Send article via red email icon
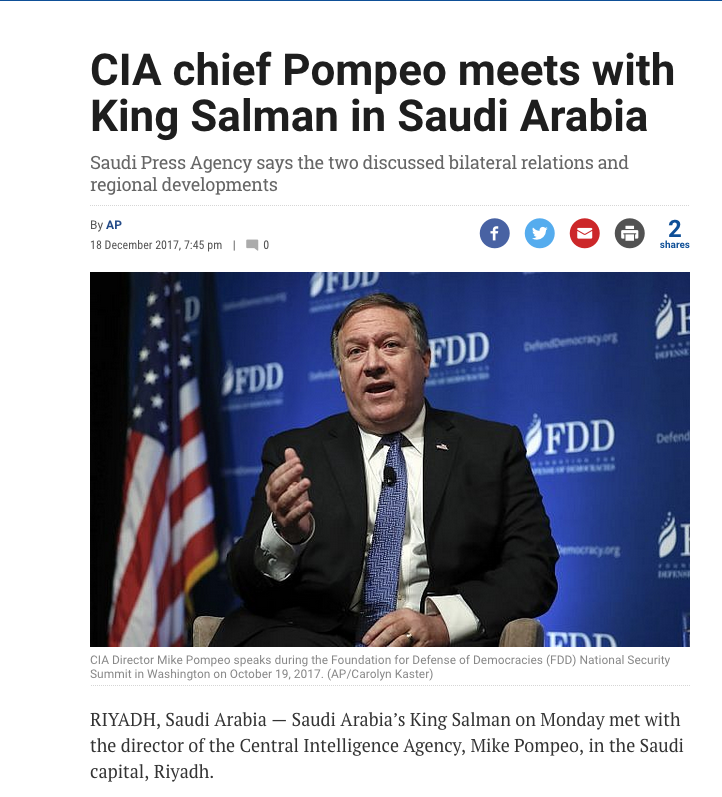Image resolution: width=722 pixels, height=797 pixels. pyautogui.click(x=585, y=234)
